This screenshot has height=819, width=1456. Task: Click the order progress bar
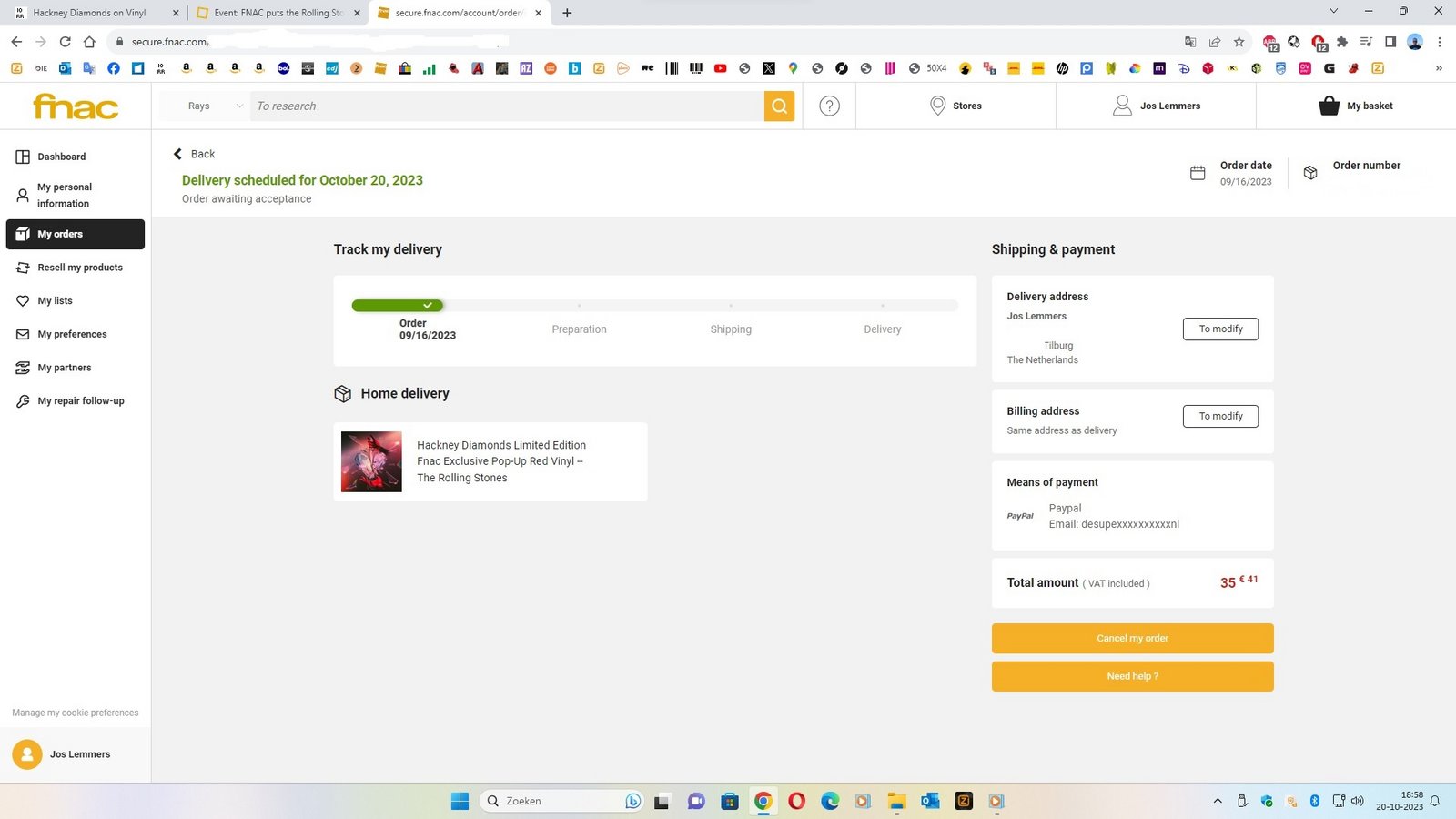(654, 306)
